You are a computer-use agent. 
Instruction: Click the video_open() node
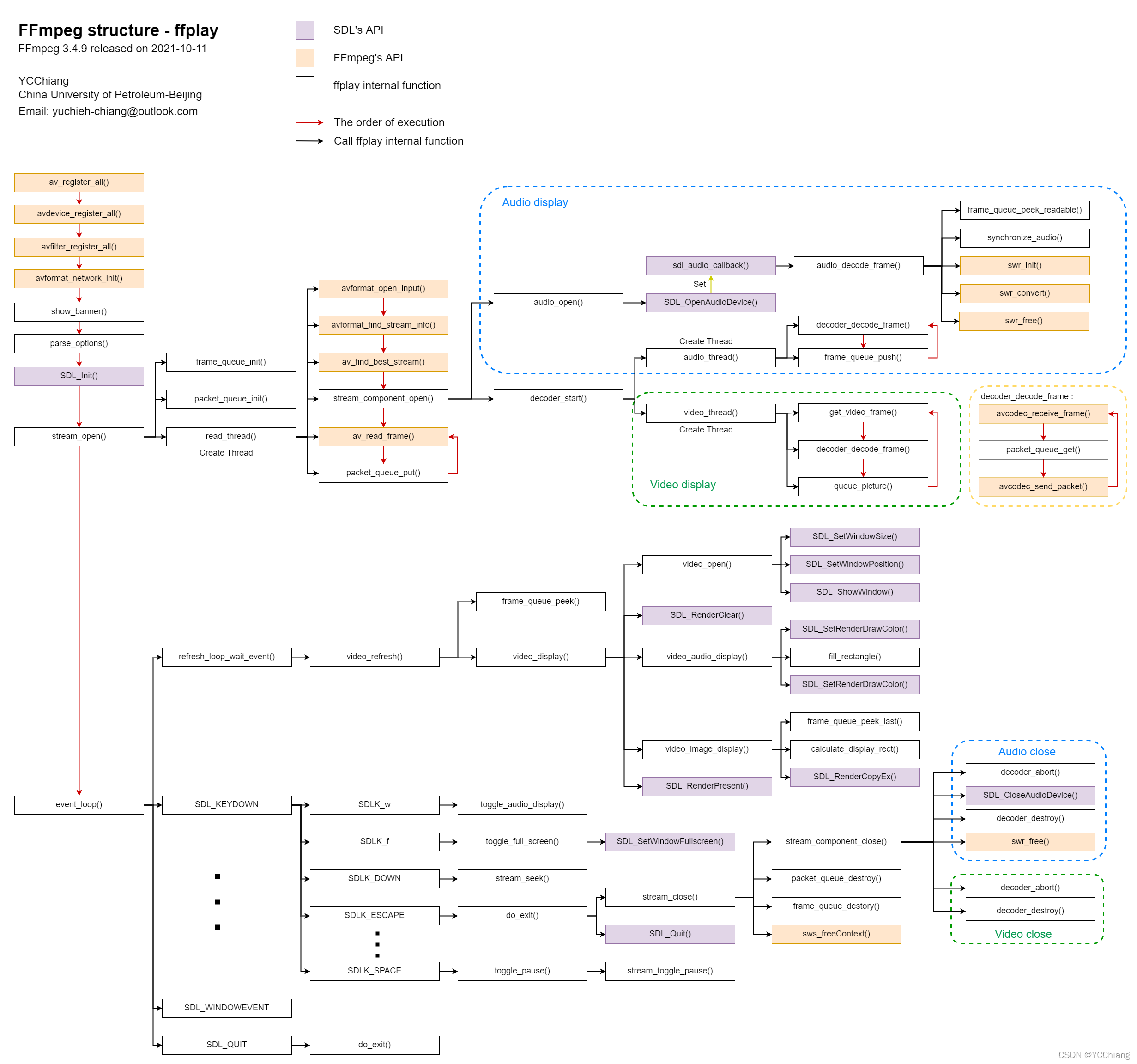[707, 565]
